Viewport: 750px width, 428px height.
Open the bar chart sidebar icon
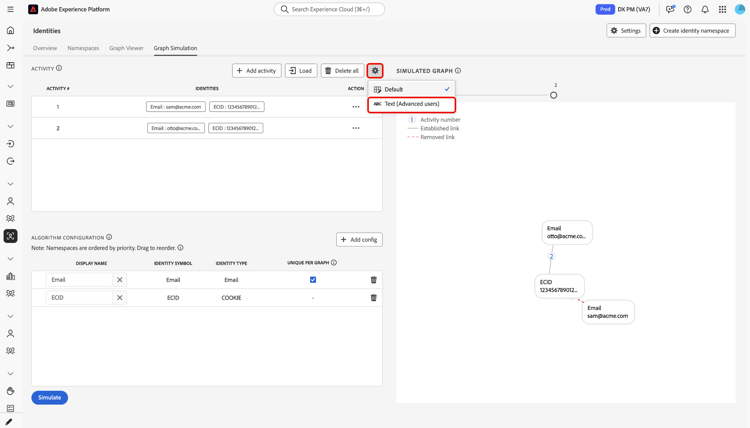click(x=11, y=276)
